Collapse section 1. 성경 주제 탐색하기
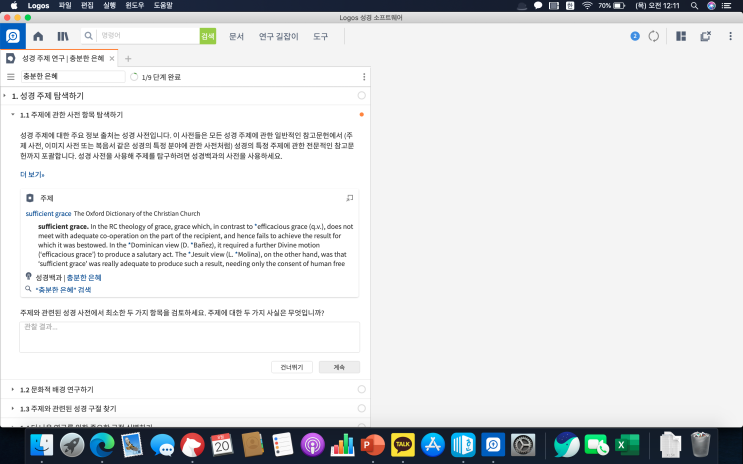Viewport: 743px width, 464px height. (x=5, y=96)
